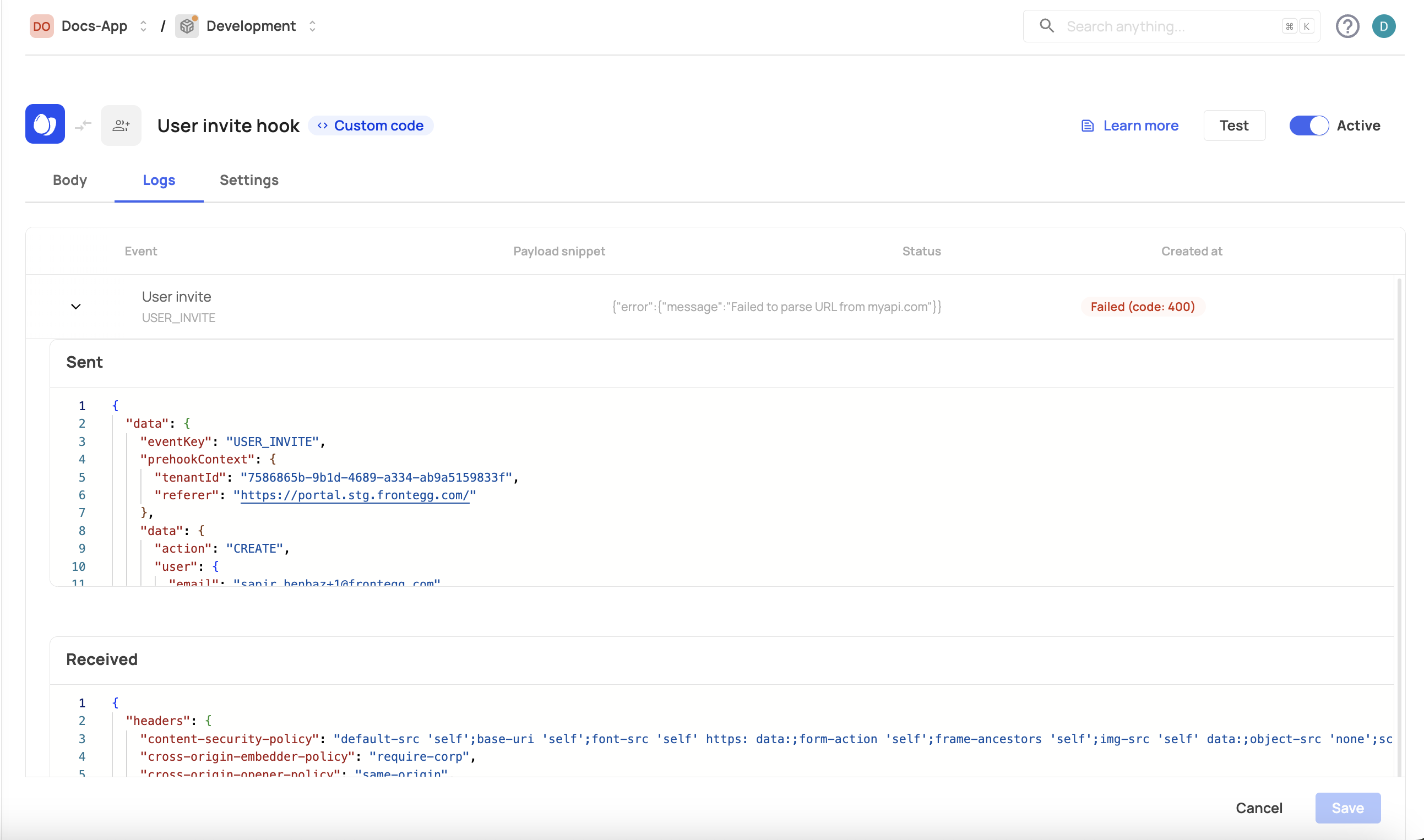Switch to the Settings tab
1424x840 pixels.
(x=249, y=180)
